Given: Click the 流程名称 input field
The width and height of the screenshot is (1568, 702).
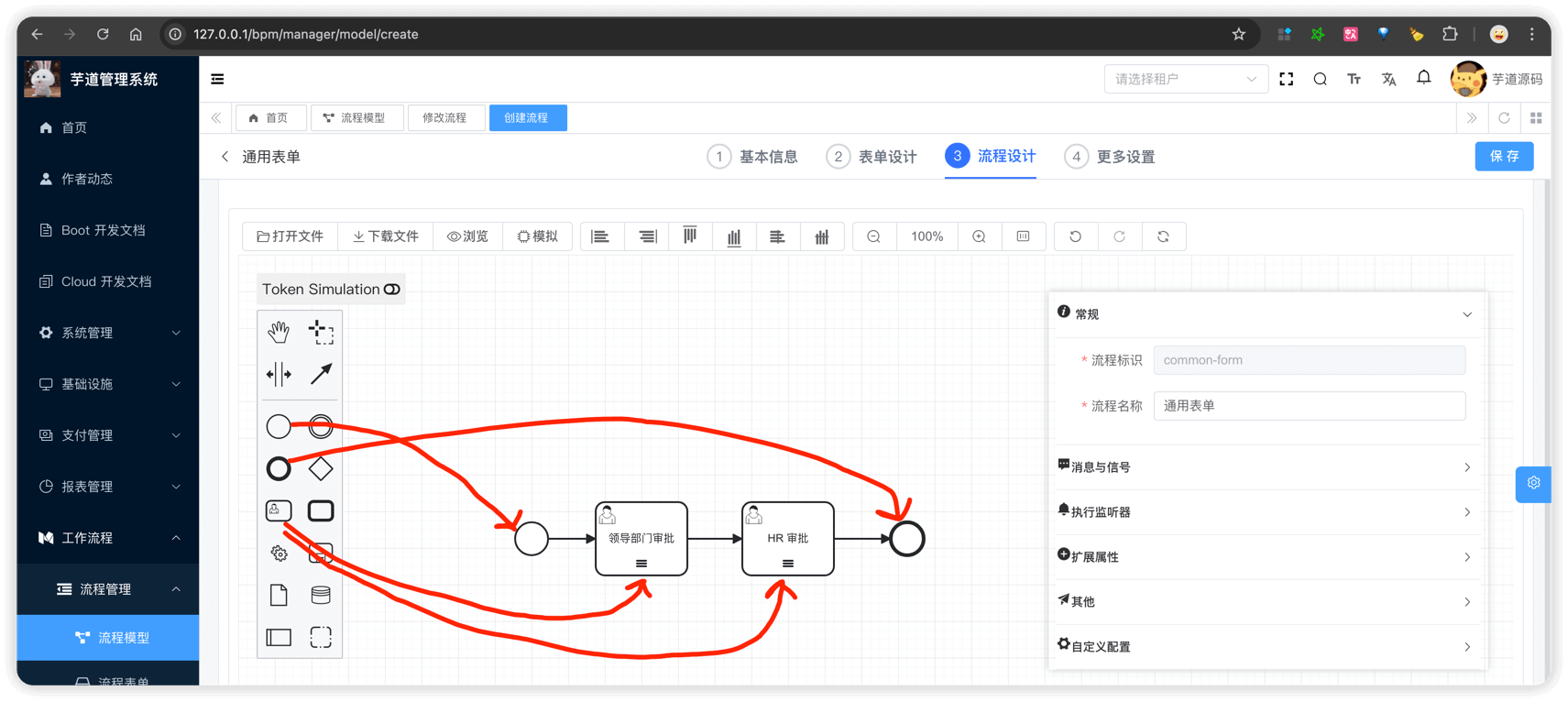Looking at the screenshot, I should click(1309, 406).
